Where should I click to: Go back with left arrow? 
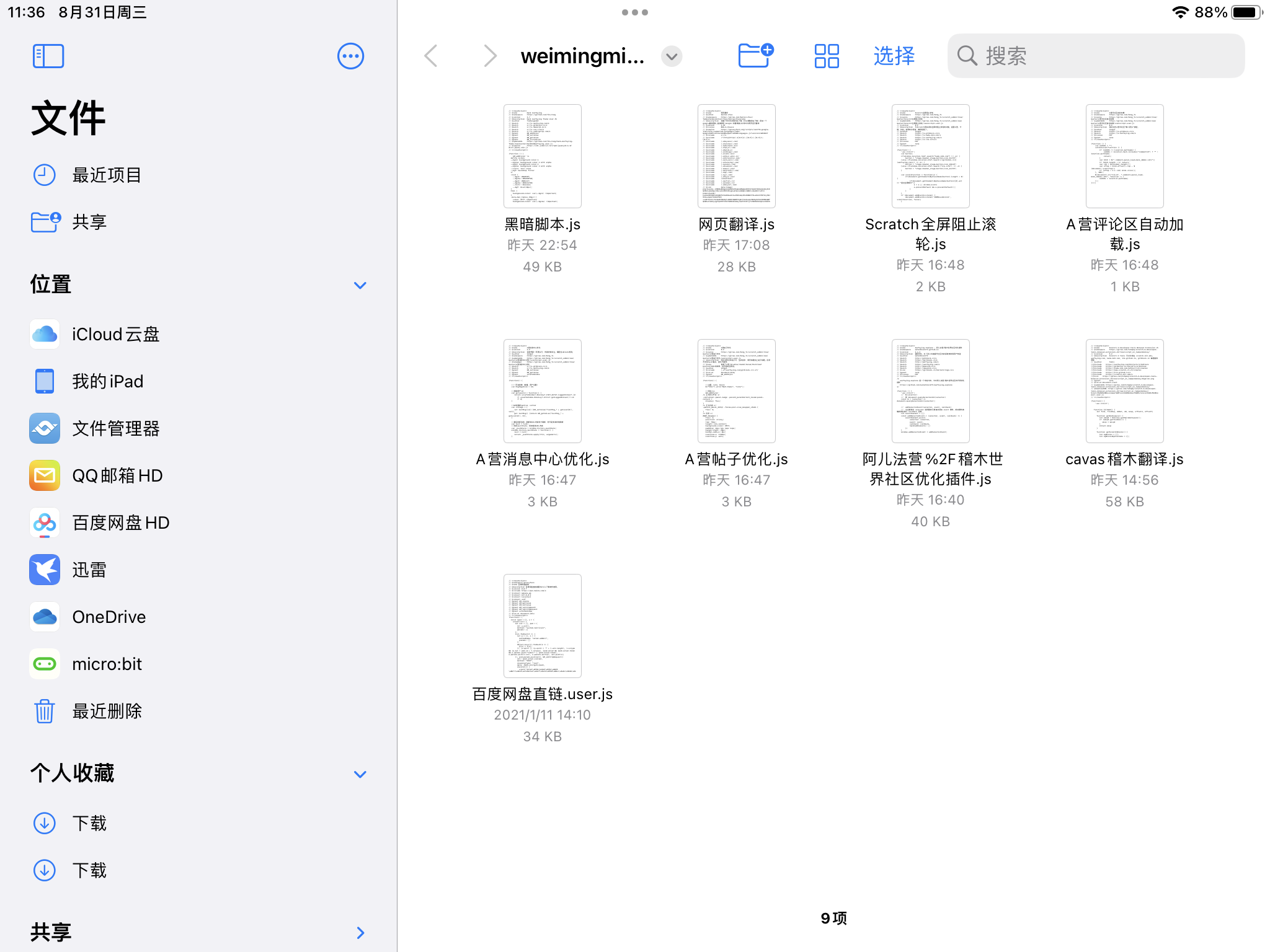(432, 56)
